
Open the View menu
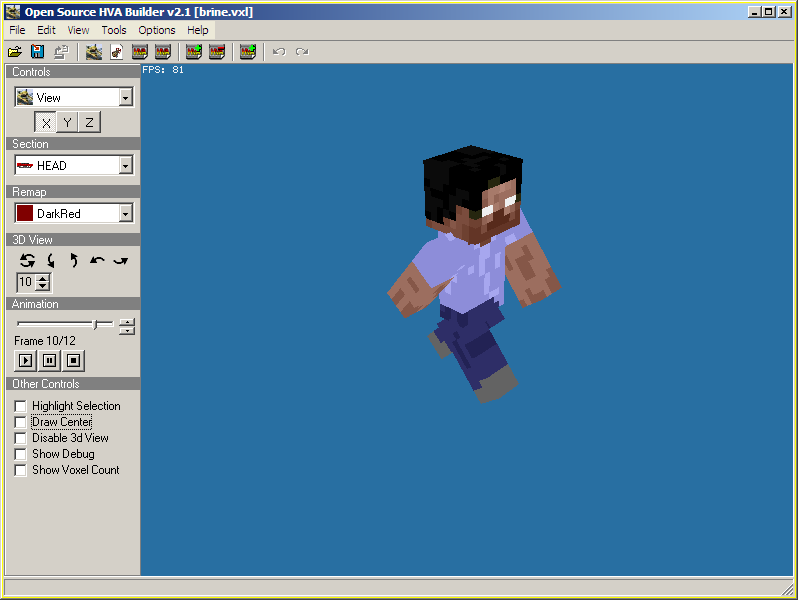click(78, 30)
